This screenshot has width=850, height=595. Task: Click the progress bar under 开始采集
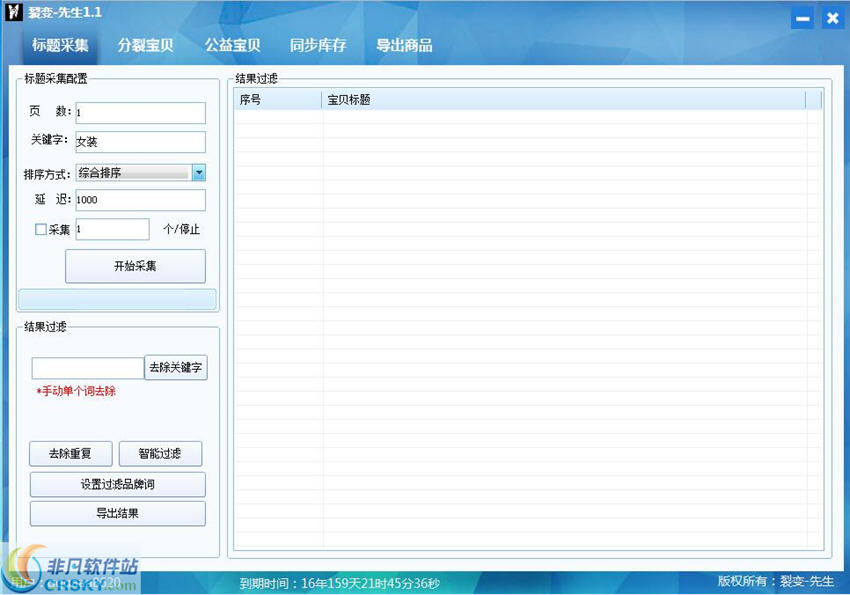coord(117,299)
